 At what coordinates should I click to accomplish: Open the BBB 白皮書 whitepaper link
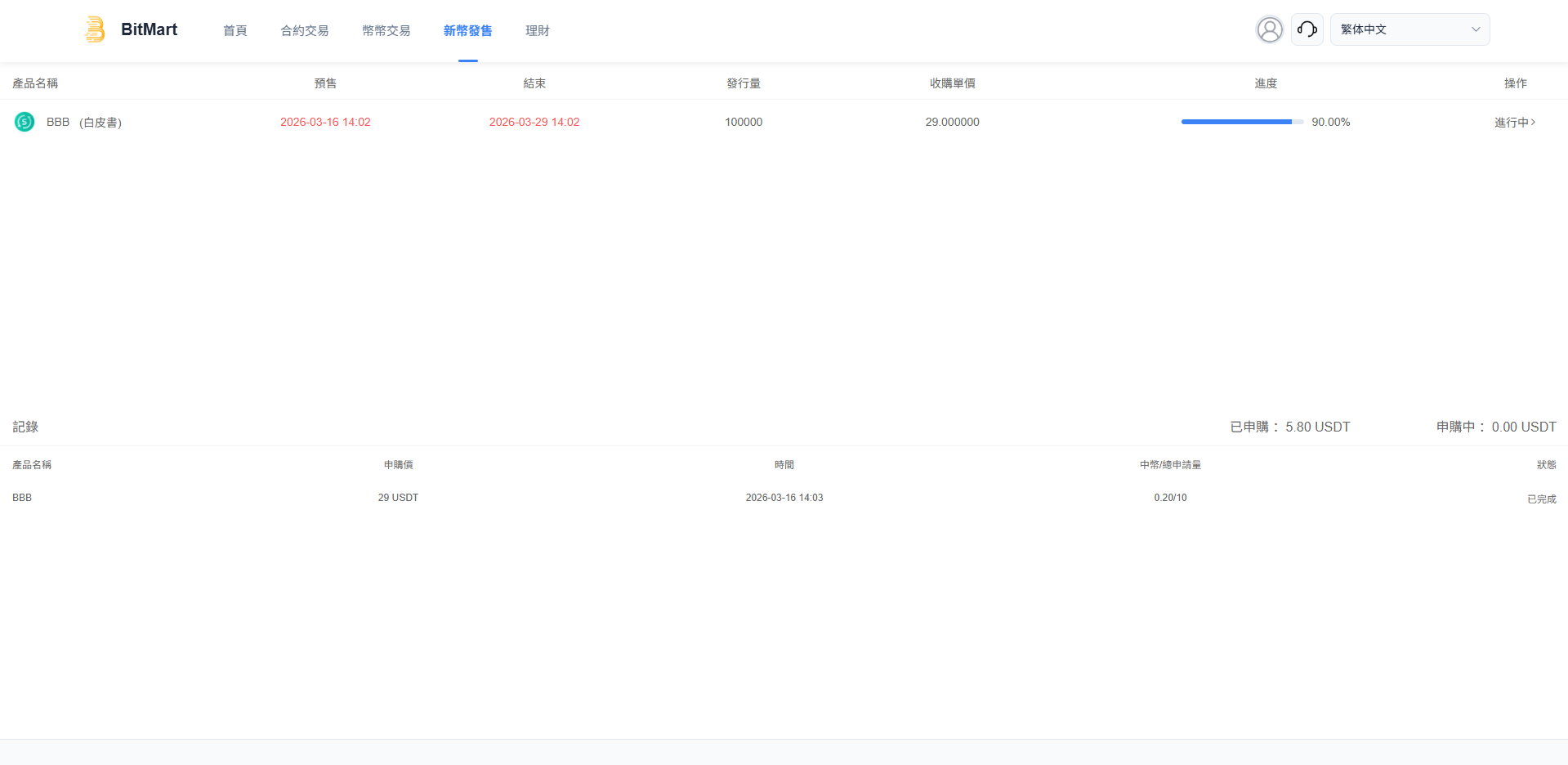[101, 122]
